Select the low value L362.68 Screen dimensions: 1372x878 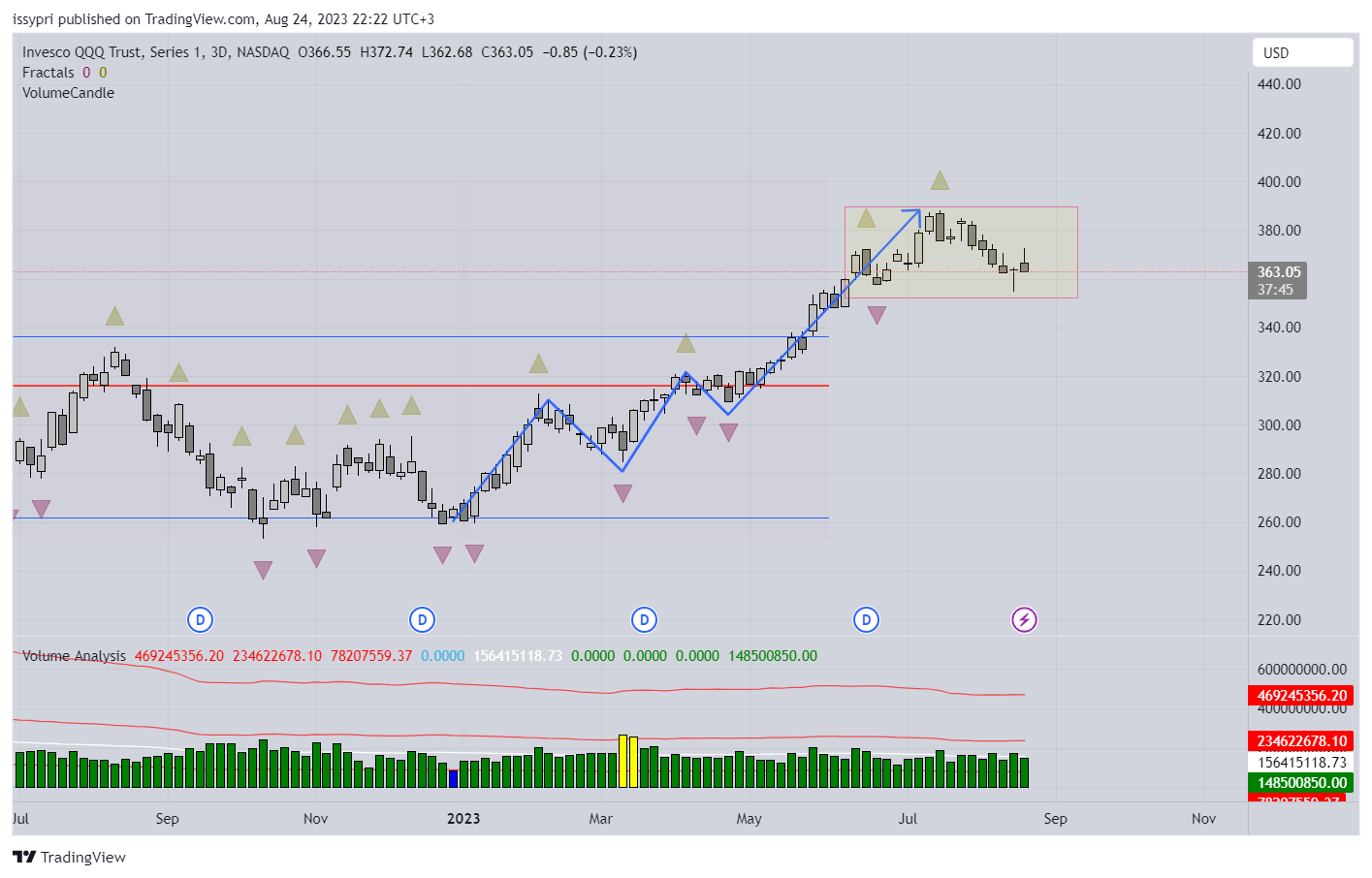pyautogui.click(x=447, y=52)
